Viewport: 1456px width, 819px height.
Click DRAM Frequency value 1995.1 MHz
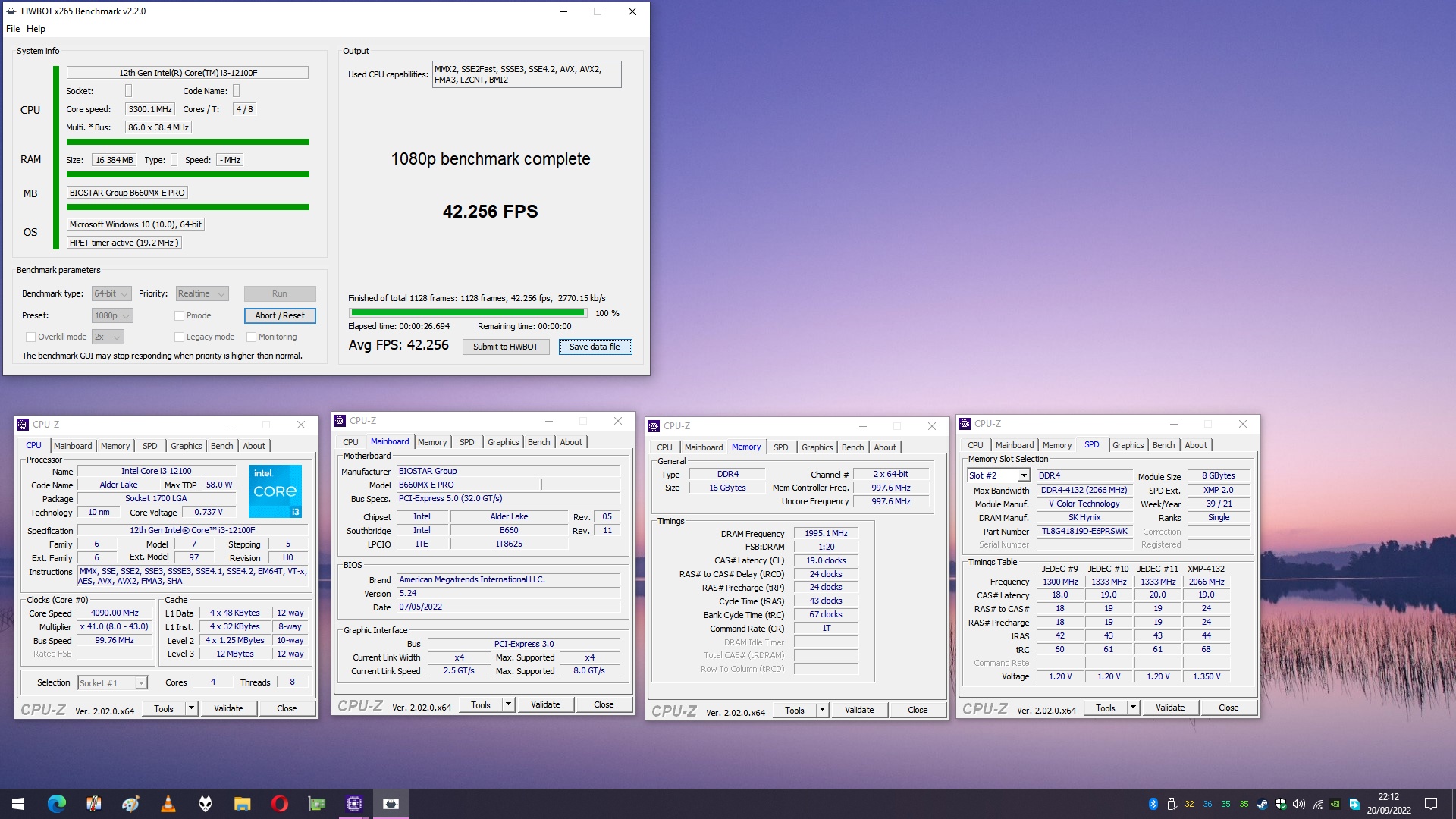(826, 534)
